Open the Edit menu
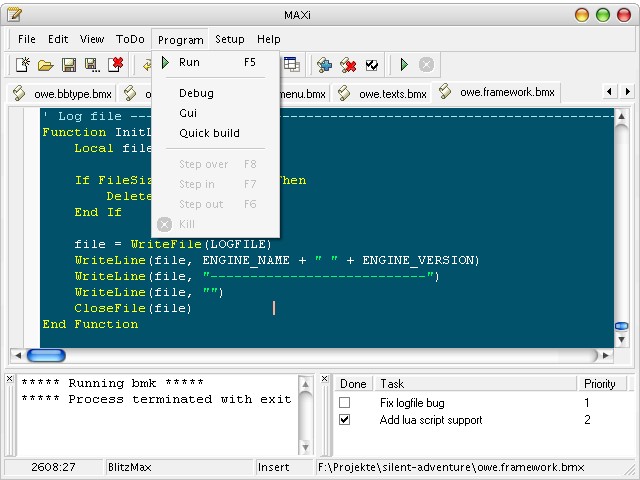The width and height of the screenshot is (640, 480). (58, 39)
